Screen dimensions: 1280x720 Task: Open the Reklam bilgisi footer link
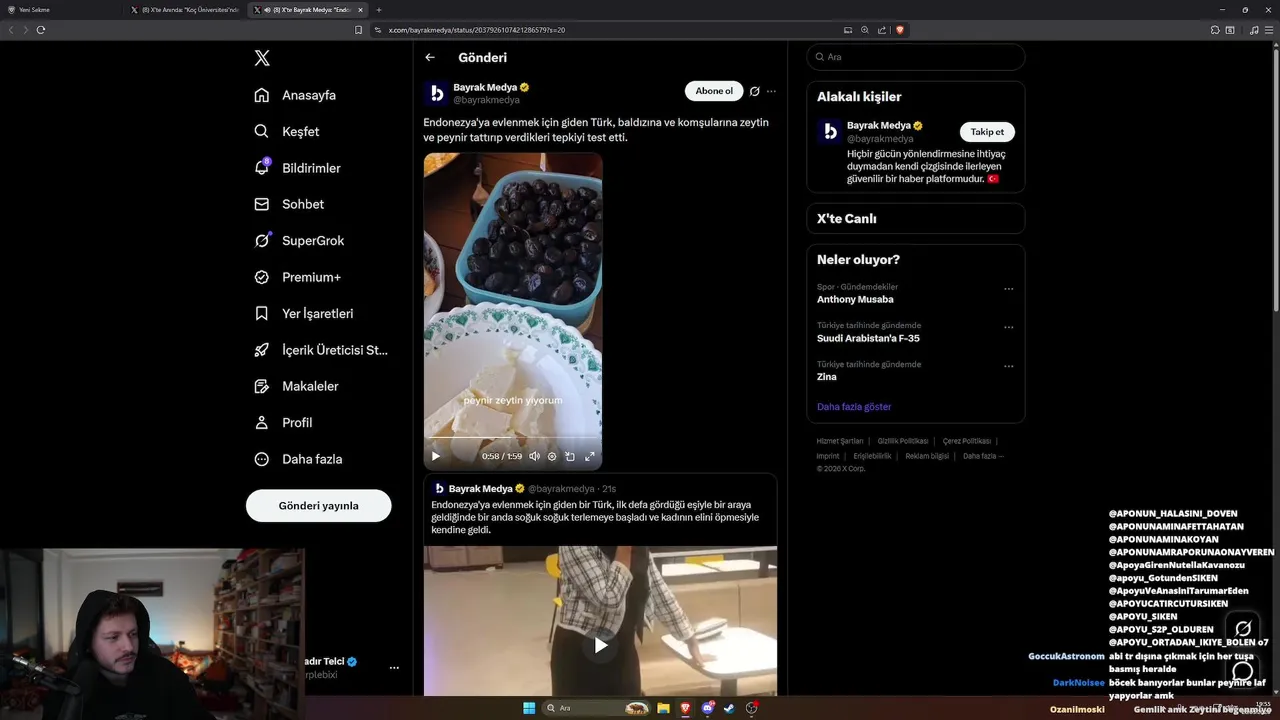tap(927, 456)
